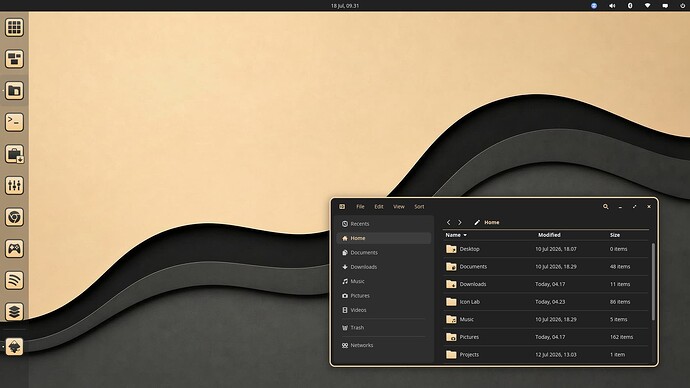Open the power menu in top bar
The image size is (690, 388).
point(683,6)
